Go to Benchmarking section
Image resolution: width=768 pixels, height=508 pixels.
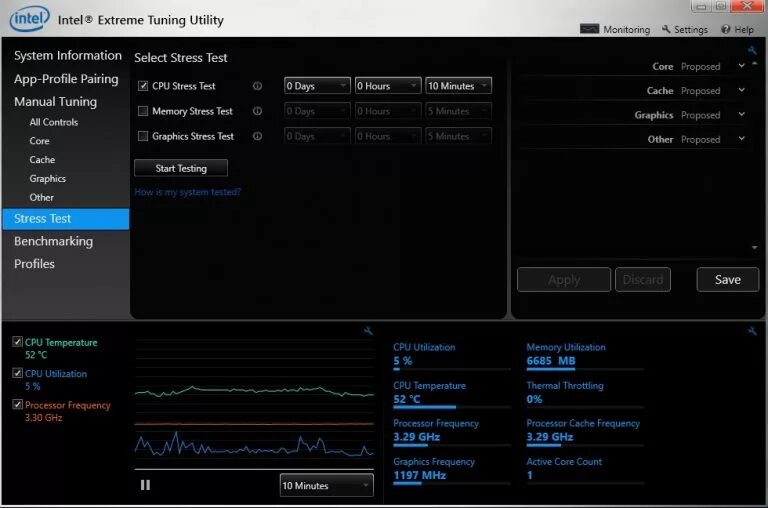(x=53, y=241)
